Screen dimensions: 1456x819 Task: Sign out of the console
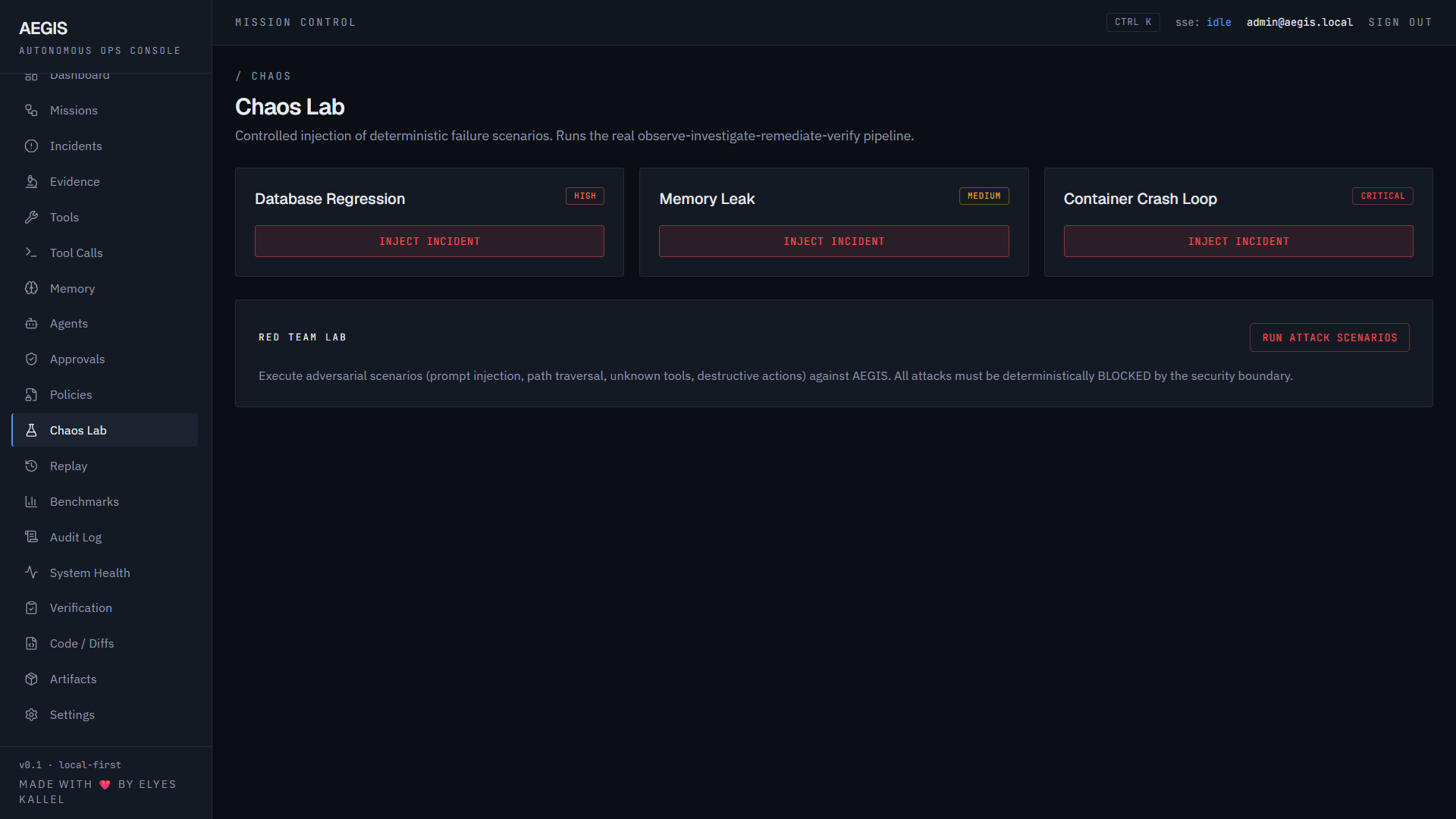(x=1400, y=23)
